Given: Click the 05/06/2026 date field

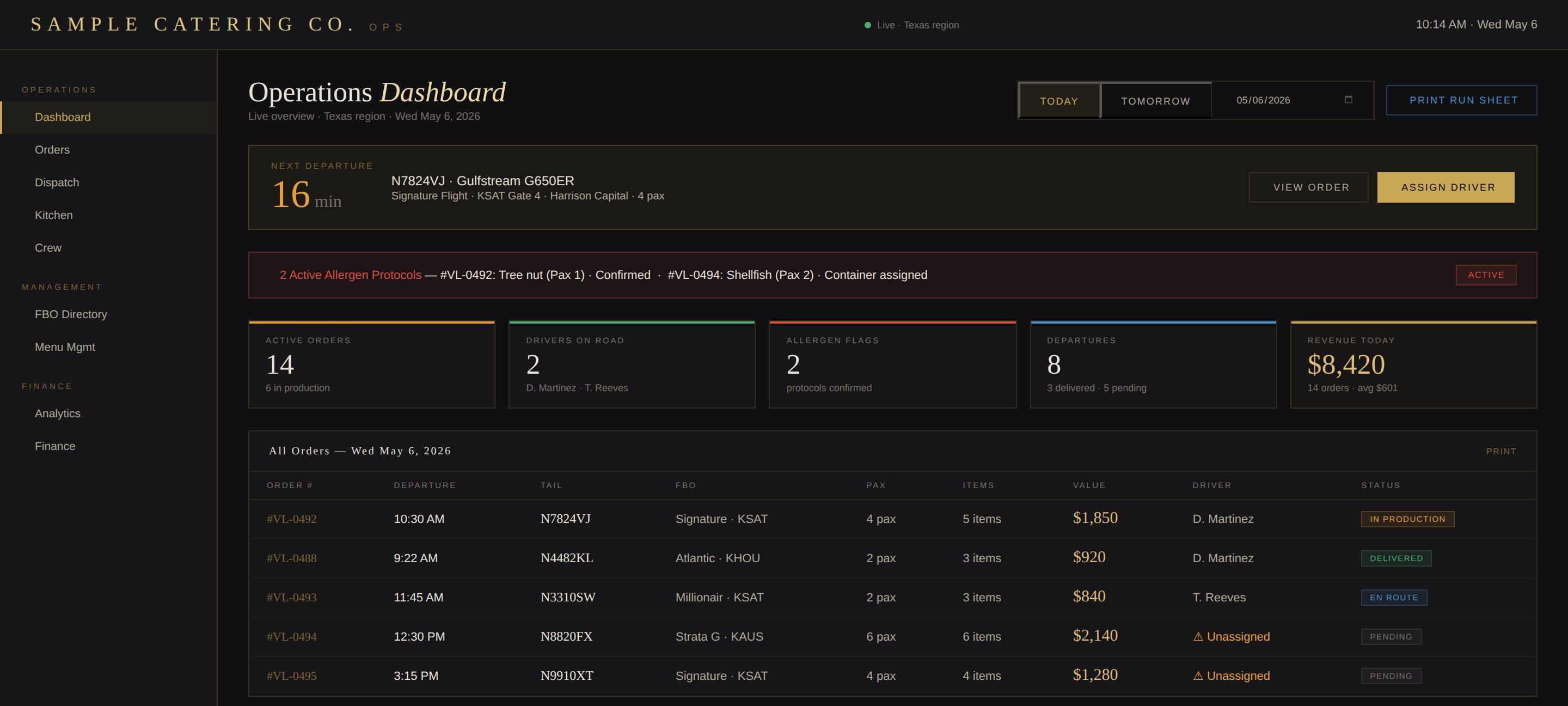Looking at the screenshot, I should click(1293, 100).
